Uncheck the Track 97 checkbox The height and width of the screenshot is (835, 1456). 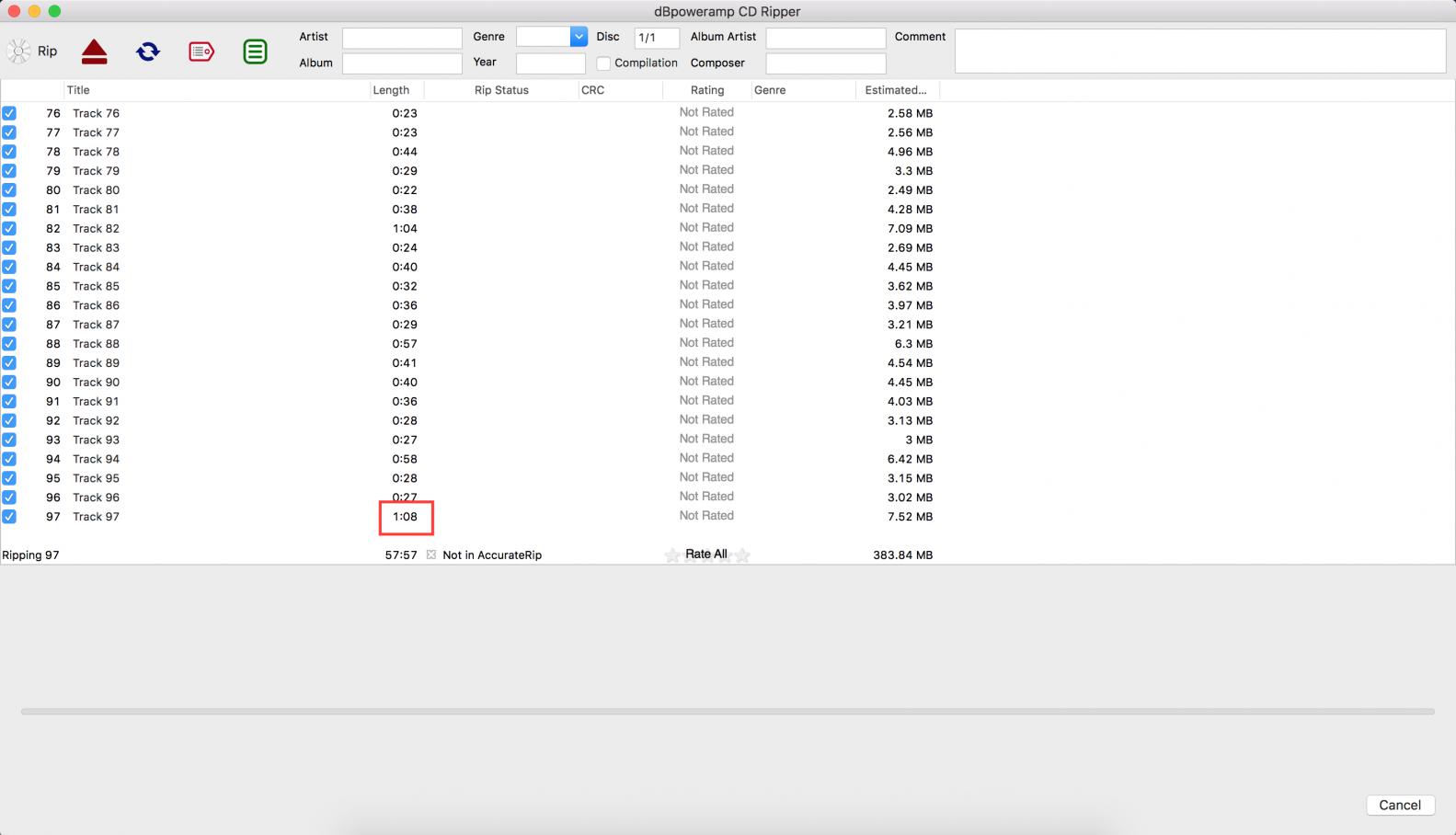[9, 517]
